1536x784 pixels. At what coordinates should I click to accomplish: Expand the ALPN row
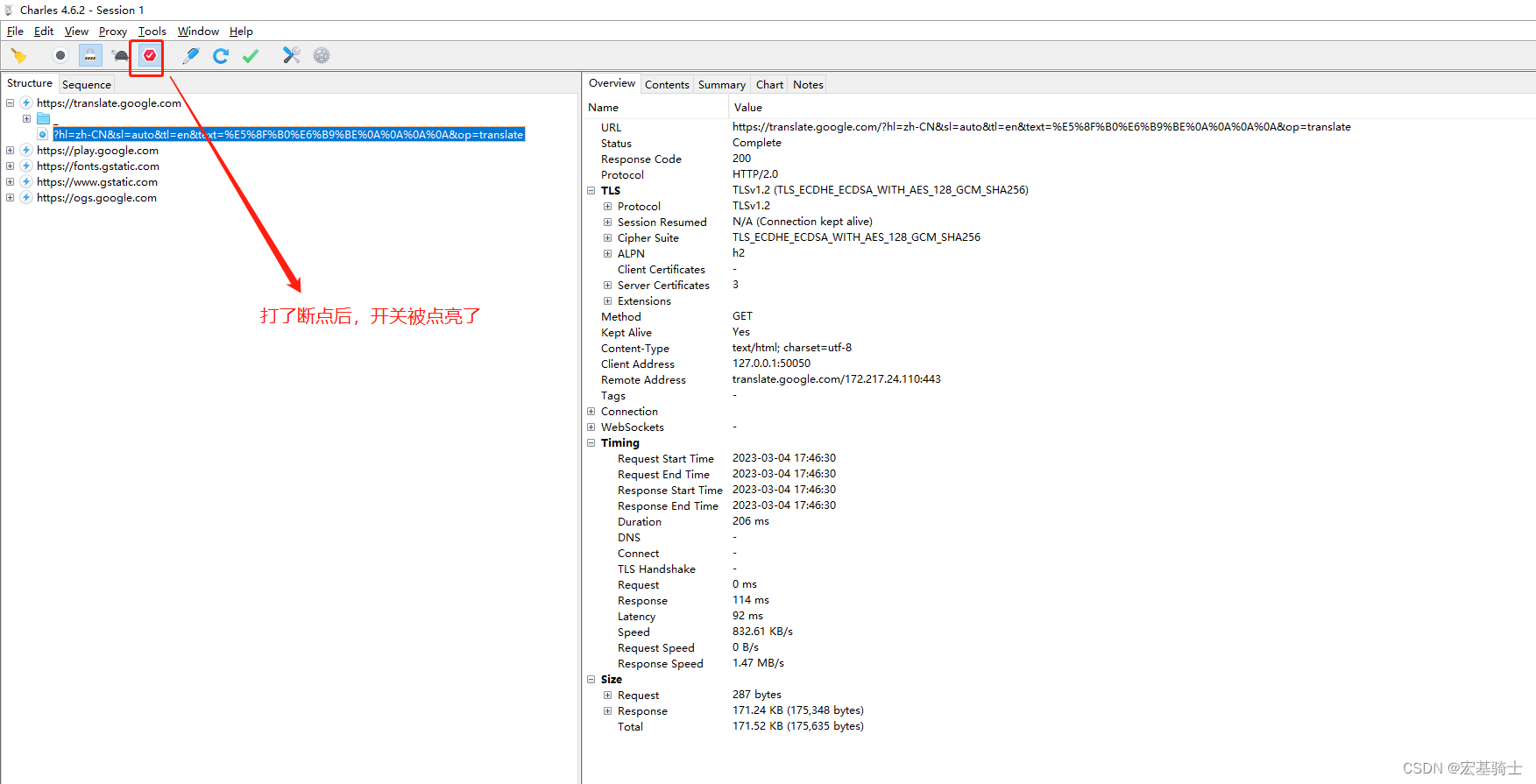point(607,254)
